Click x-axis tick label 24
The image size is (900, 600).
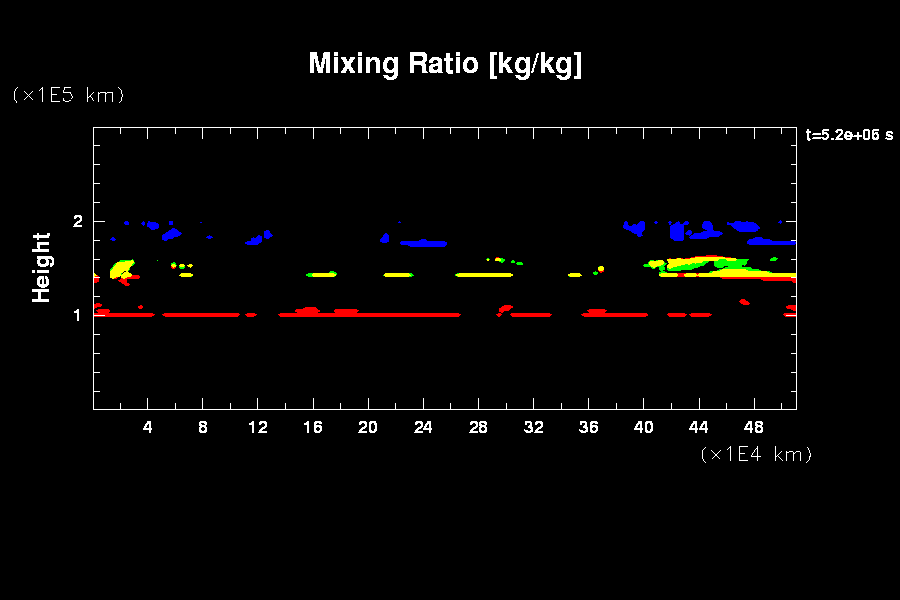[x=423, y=427]
